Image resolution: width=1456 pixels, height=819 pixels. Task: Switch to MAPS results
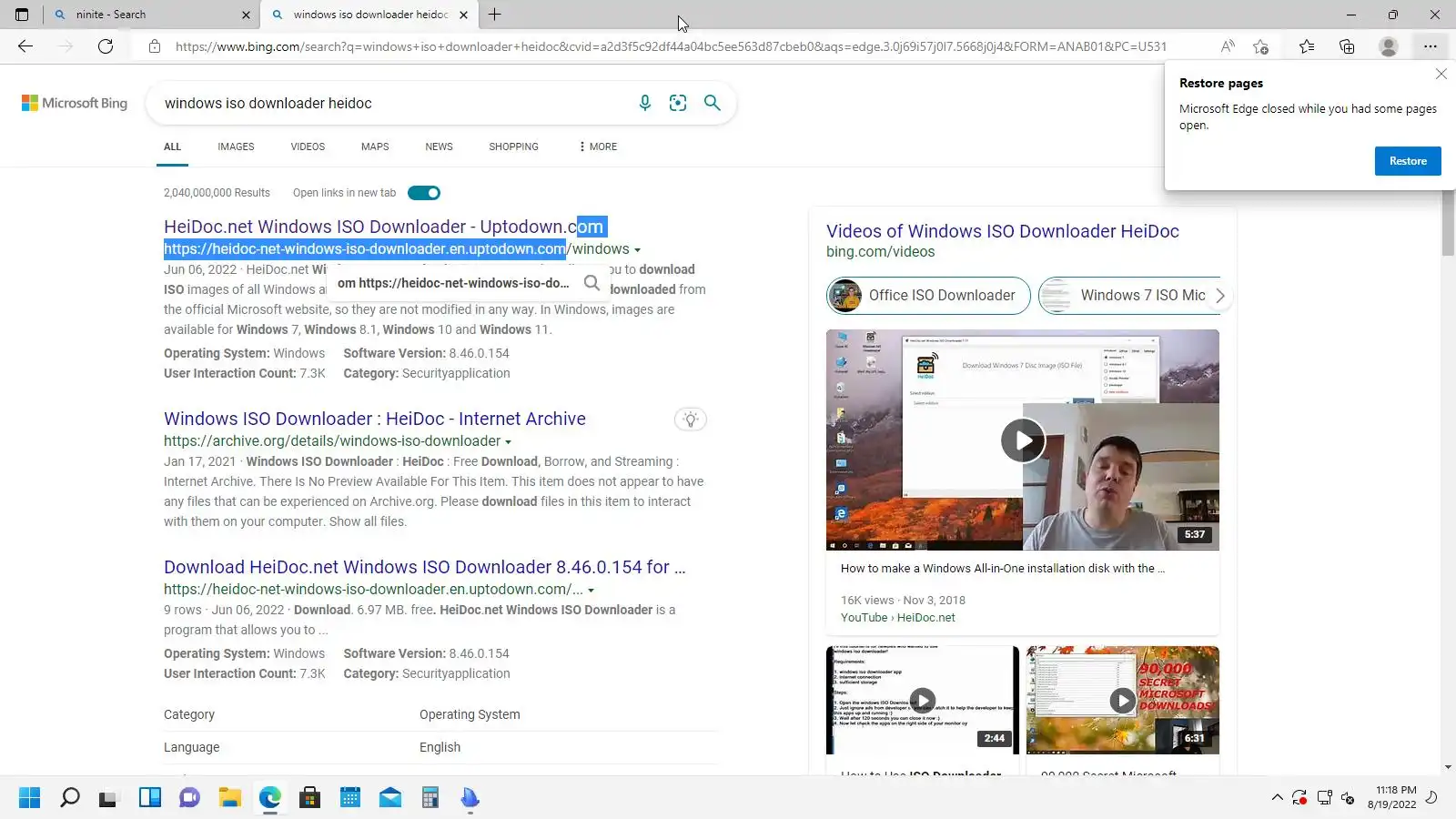(x=375, y=147)
